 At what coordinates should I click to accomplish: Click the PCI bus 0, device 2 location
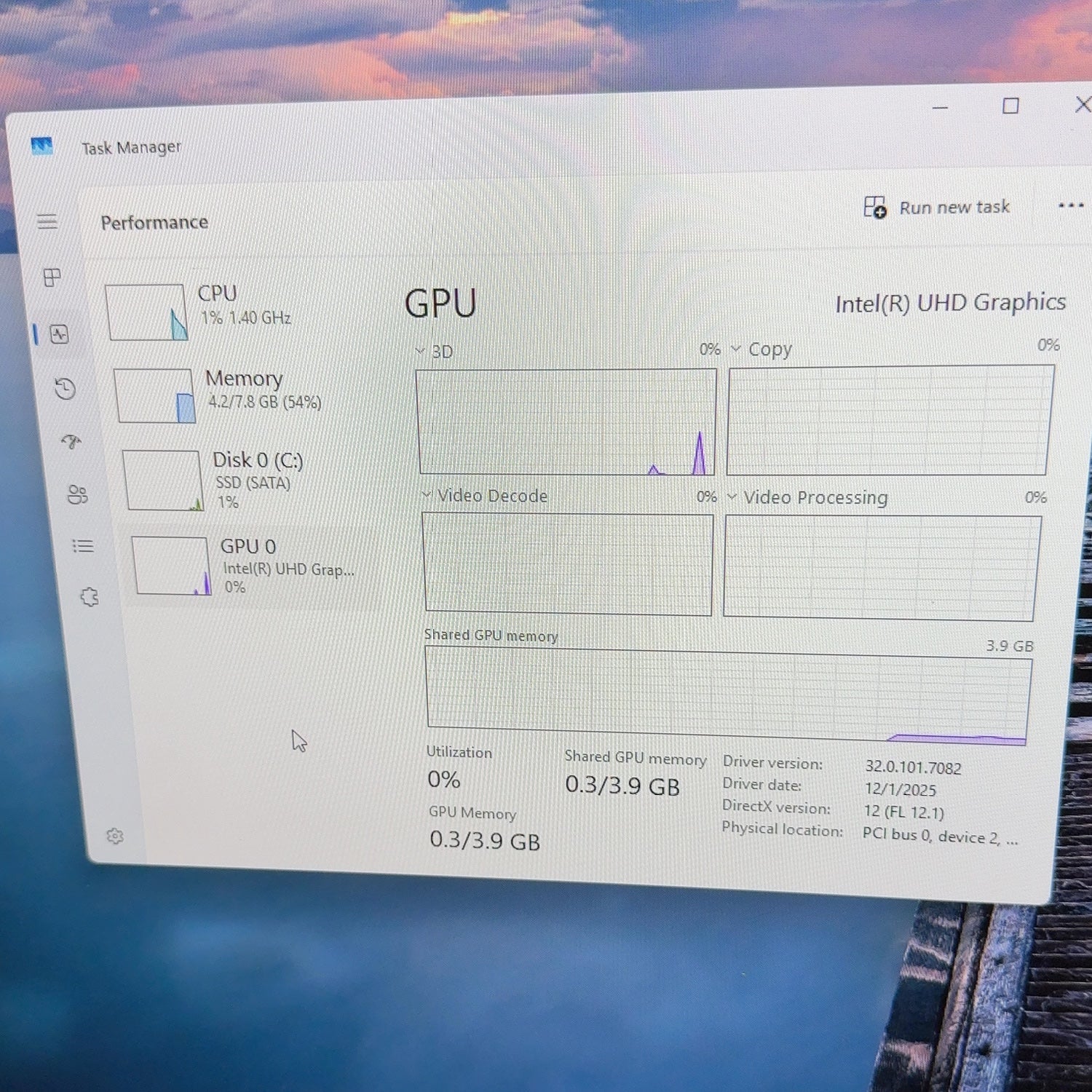940,836
